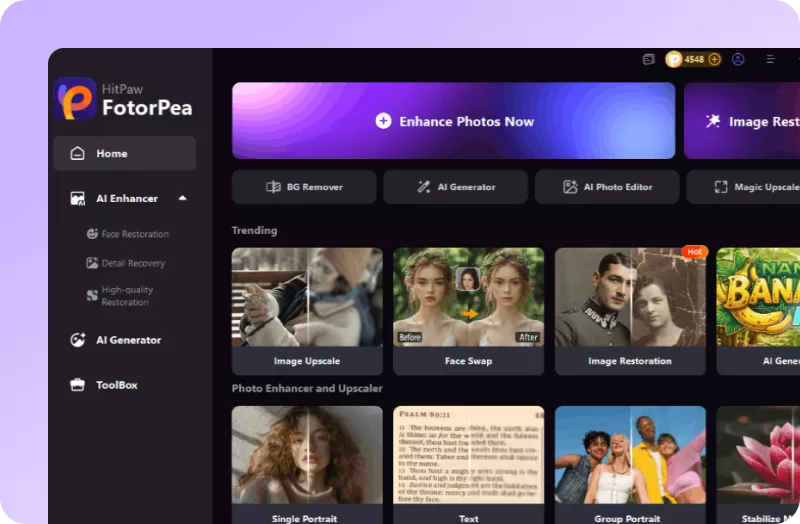Select Face Restoration in sidebar

point(135,234)
